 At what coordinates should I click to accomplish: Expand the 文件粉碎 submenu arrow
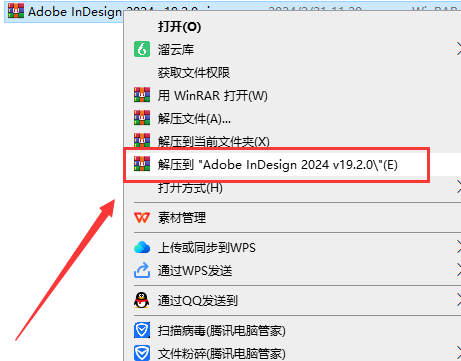(459, 353)
